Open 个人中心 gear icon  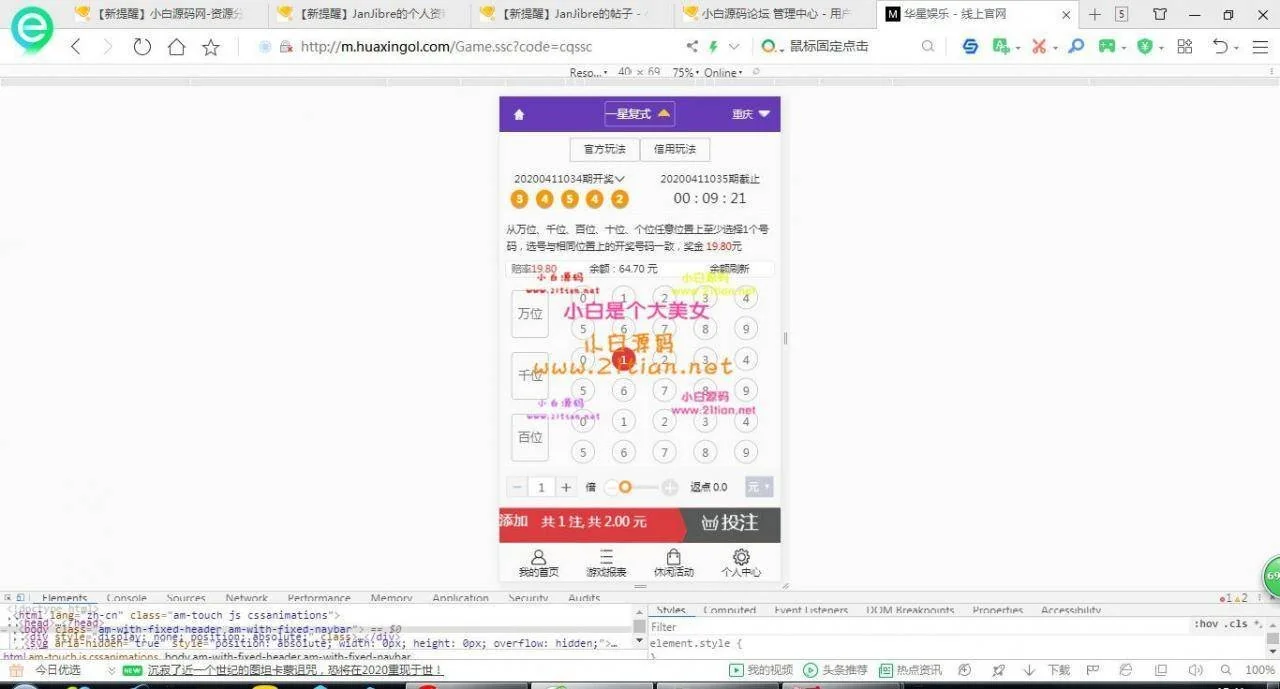tap(741, 563)
